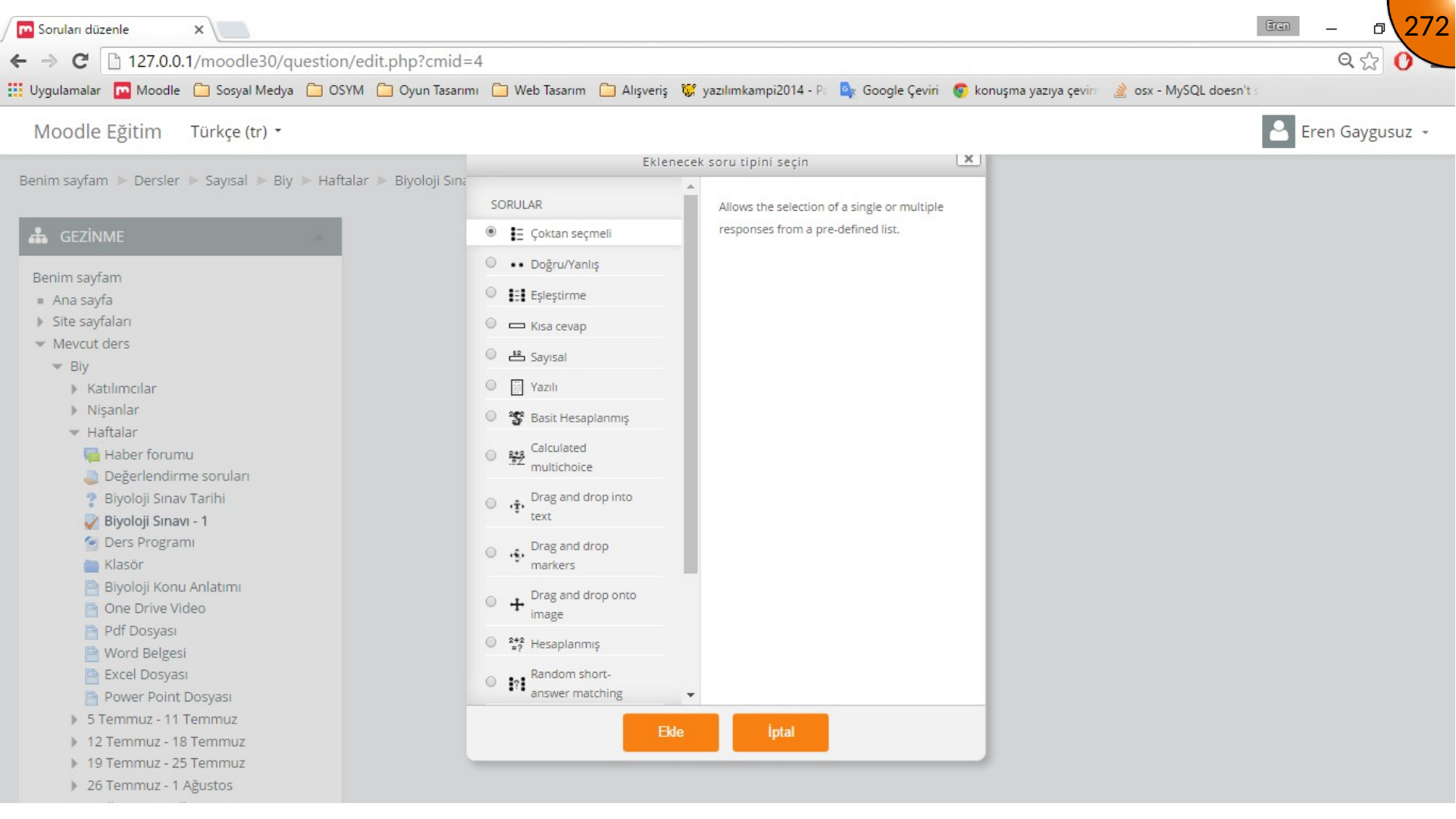Collapse the Biy course tree node
The image size is (1456, 819).
pyautogui.click(x=58, y=367)
